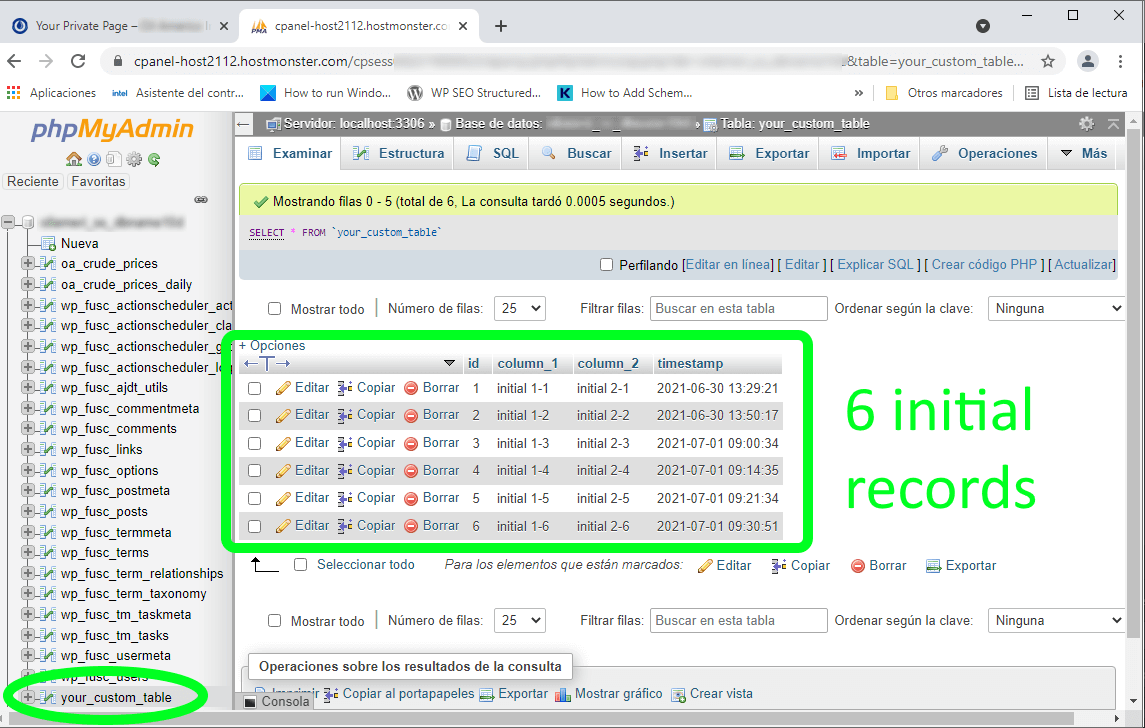1145x728 pixels.
Task: Sort by timestamp column header
Action: (x=690, y=364)
